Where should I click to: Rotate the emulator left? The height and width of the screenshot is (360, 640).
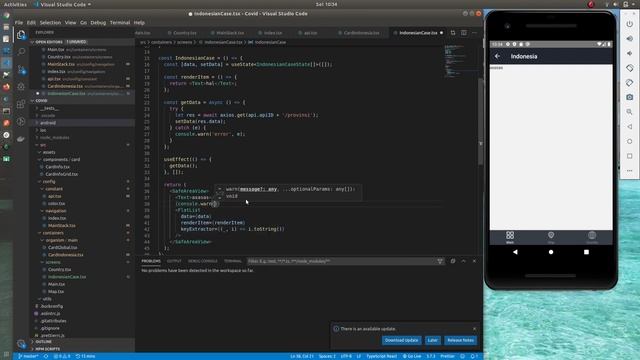(x=629, y=68)
